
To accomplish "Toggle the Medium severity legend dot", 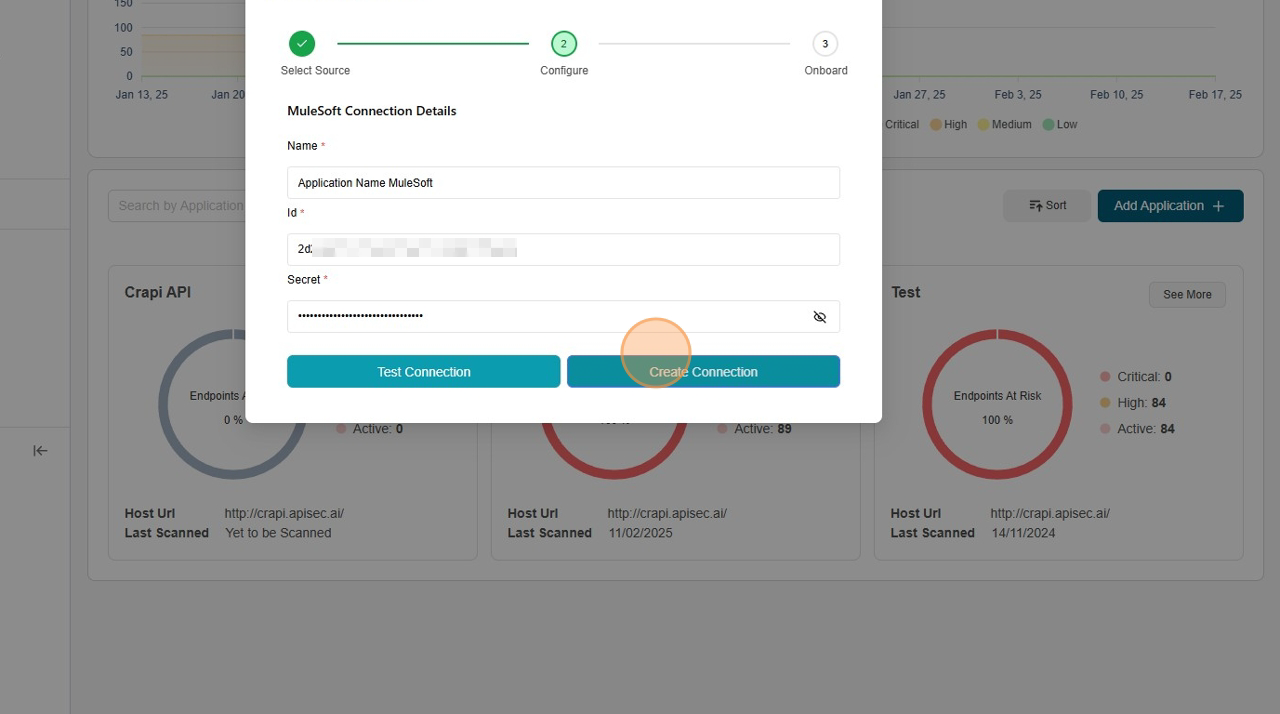I will [983, 125].
